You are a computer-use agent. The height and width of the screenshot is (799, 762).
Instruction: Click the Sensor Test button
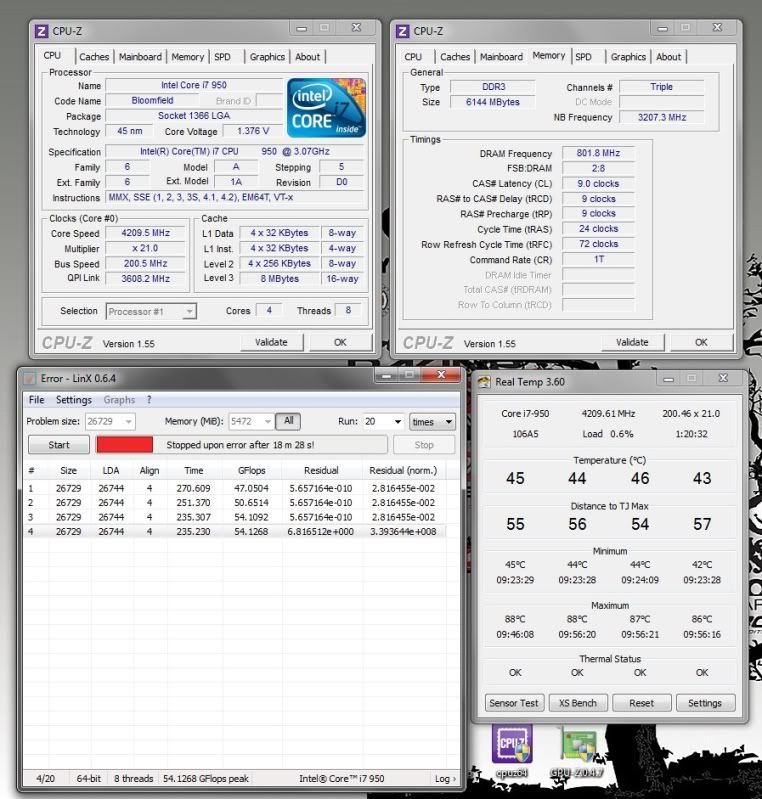coord(512,703)
